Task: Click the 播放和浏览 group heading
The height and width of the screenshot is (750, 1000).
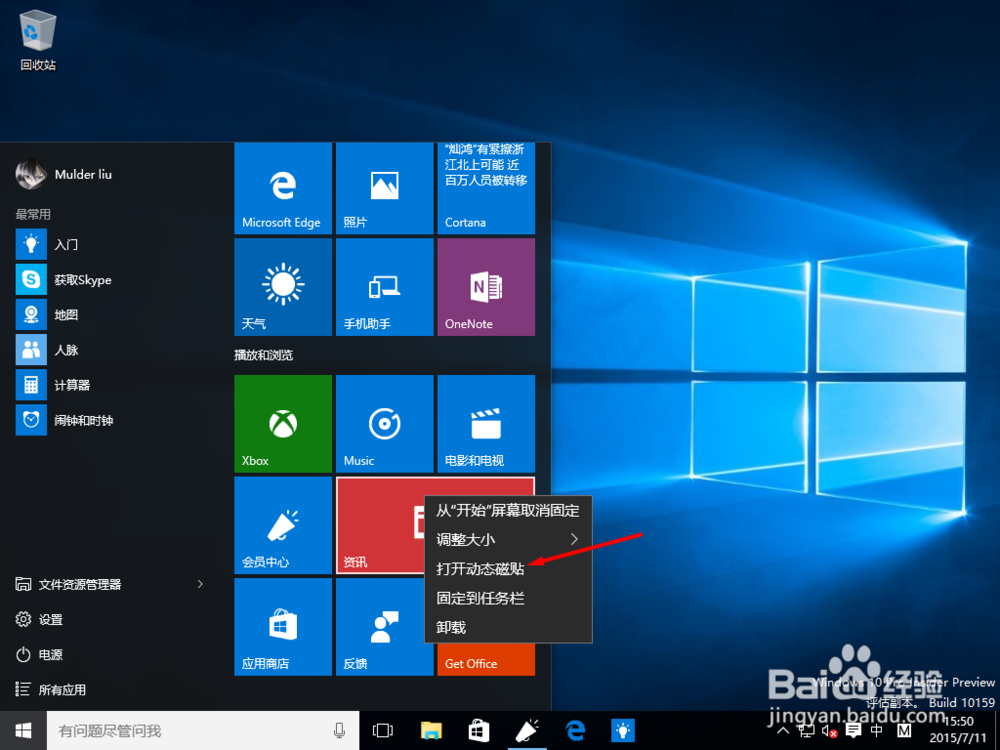Action: (x=263, y=355)
